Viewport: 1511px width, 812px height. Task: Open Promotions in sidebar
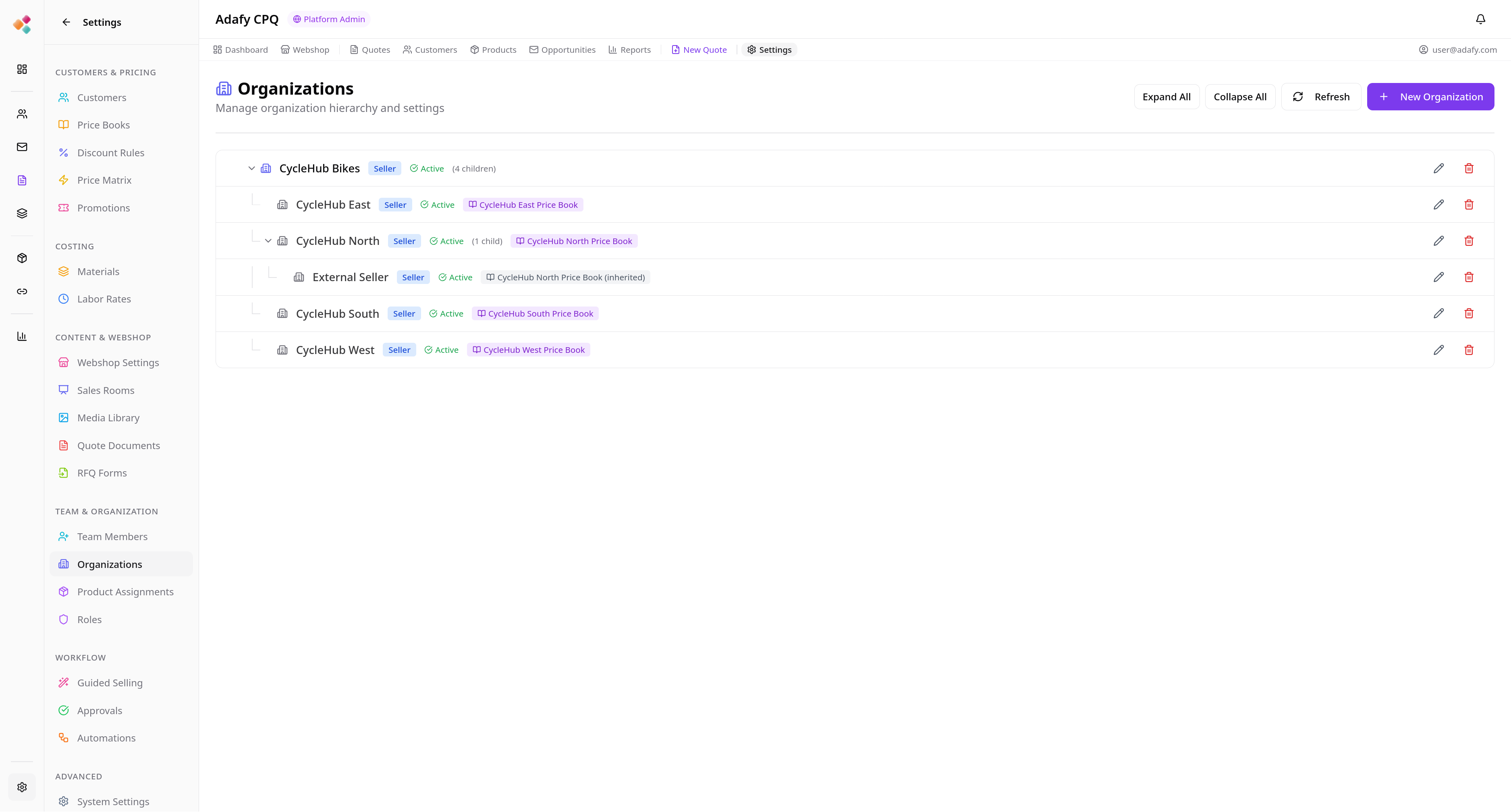click(121, 208)
